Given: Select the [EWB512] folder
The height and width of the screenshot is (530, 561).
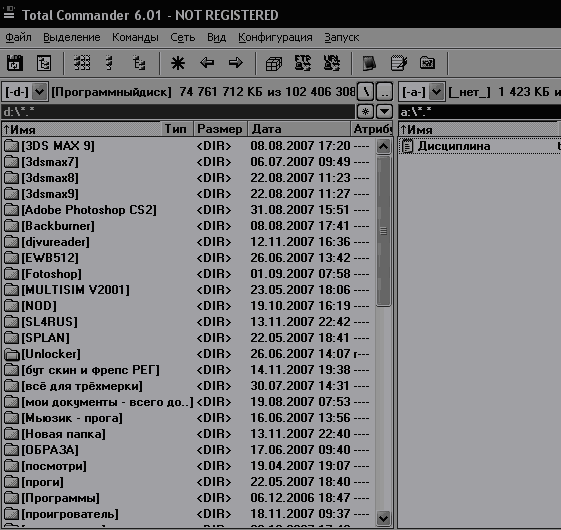Looking at the screenshot, I should 188,258.
